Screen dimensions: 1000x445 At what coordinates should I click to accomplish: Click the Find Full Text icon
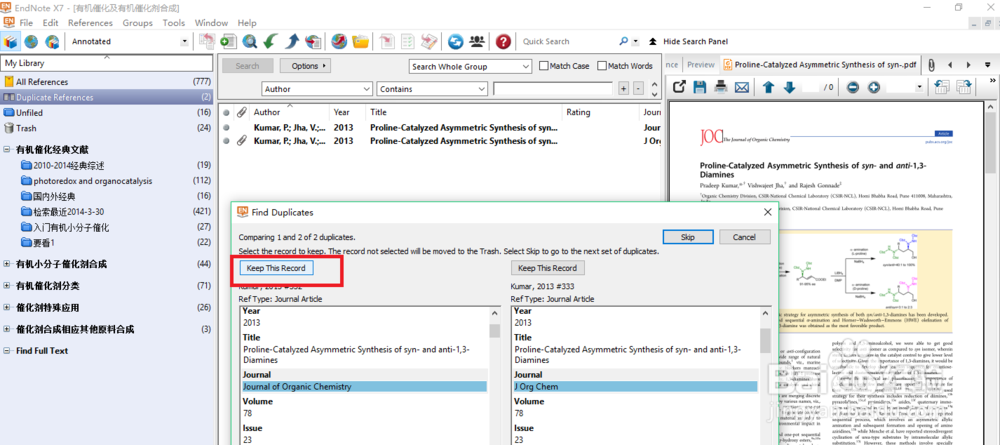(313, 41)
